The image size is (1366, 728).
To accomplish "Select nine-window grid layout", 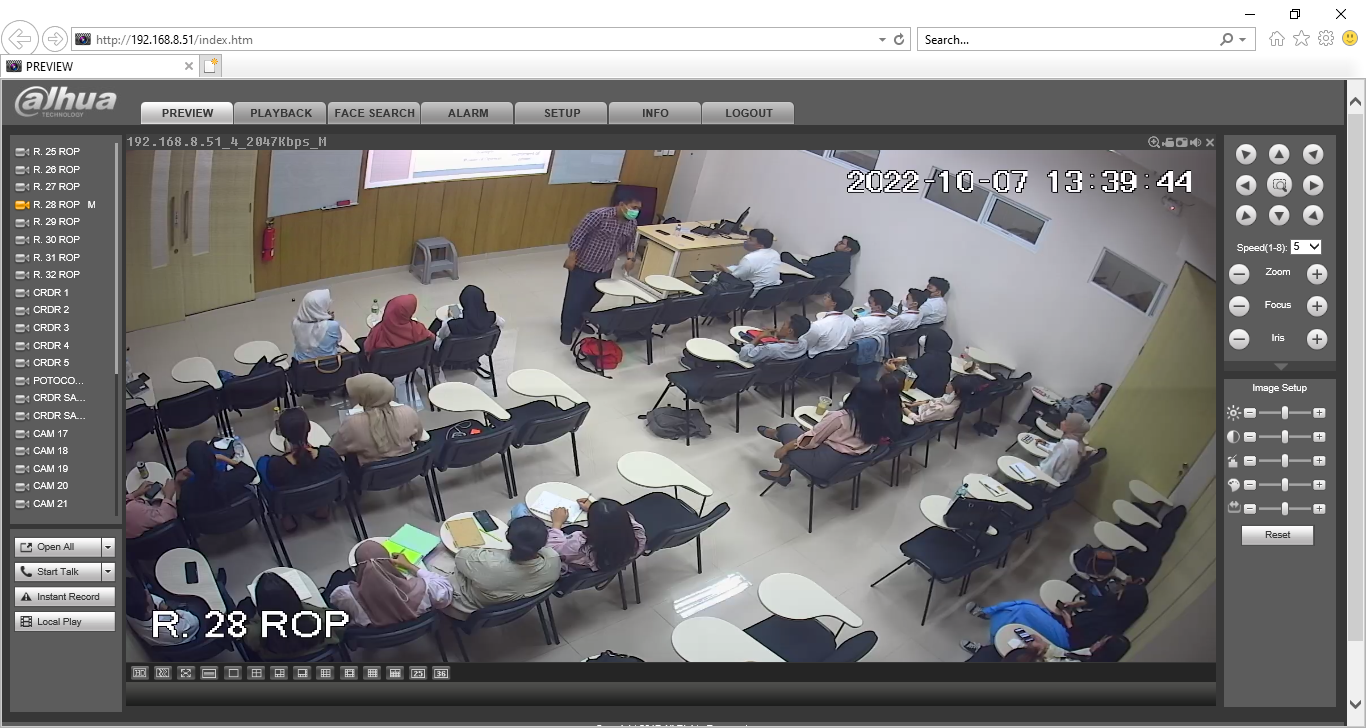I will [325, 673].
